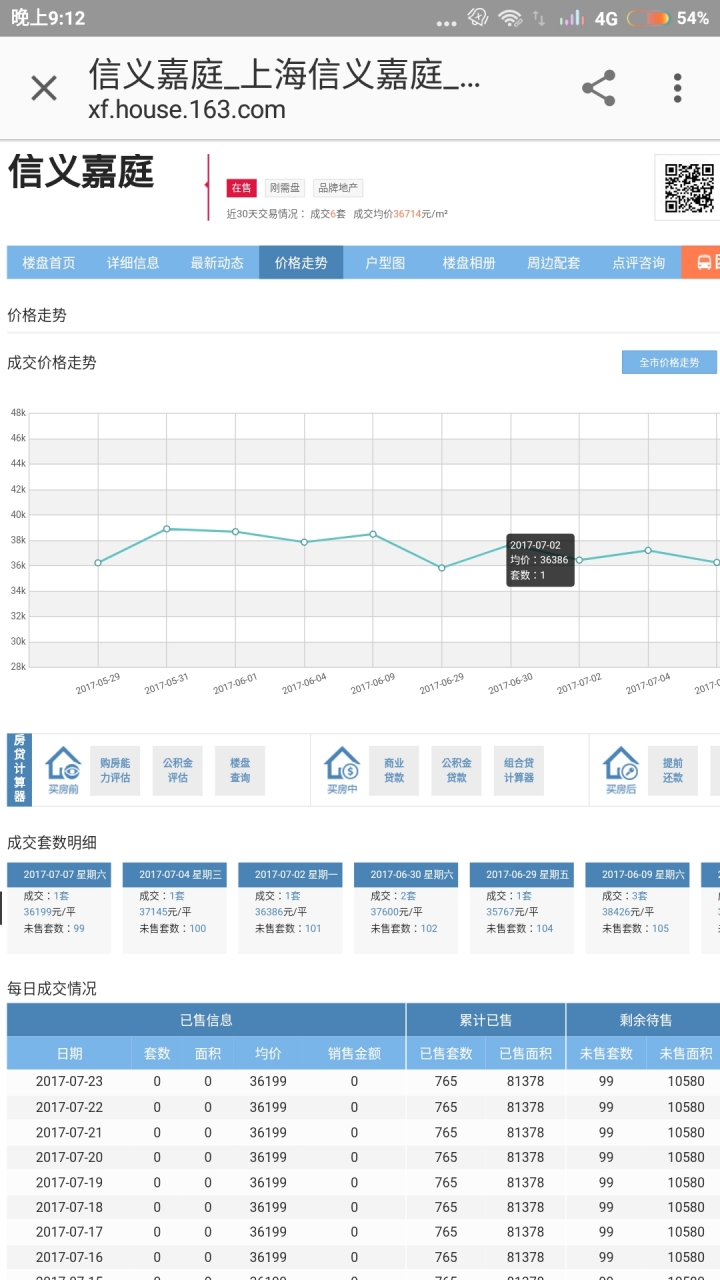Click the 累计已售 table group header
Viewport: 720px width, 1280px height.
(x=486, y=1020)
